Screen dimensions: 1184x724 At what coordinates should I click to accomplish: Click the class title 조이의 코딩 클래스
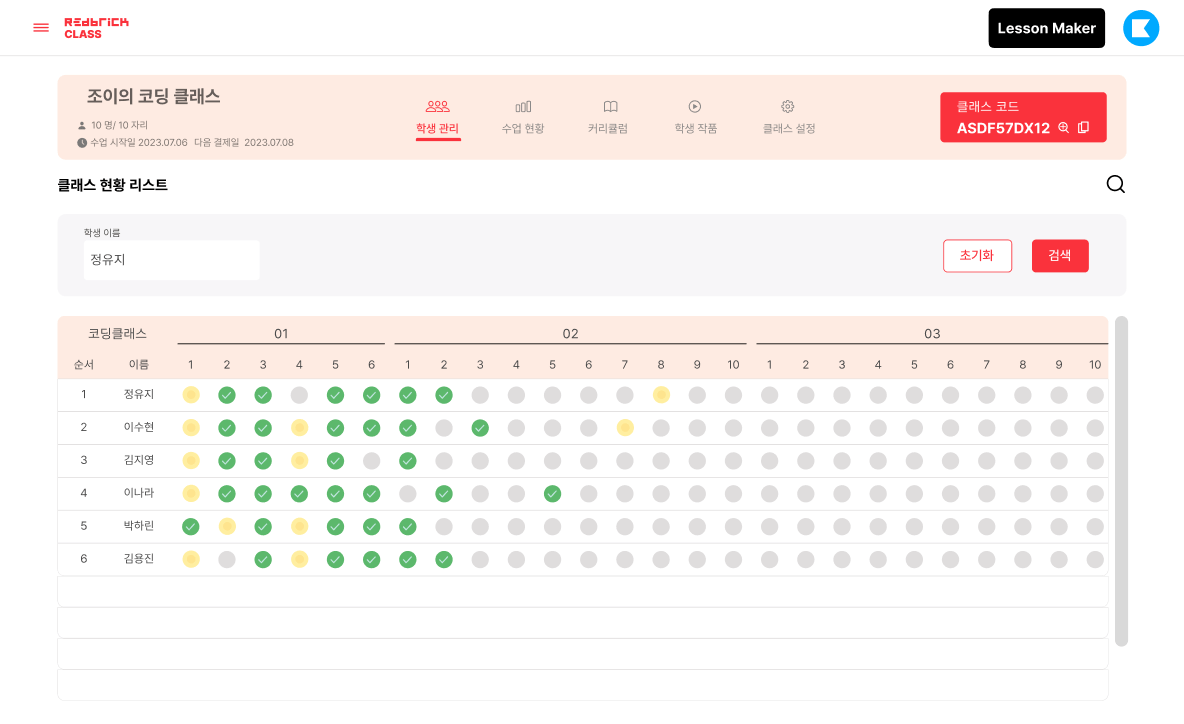(153, 97)
